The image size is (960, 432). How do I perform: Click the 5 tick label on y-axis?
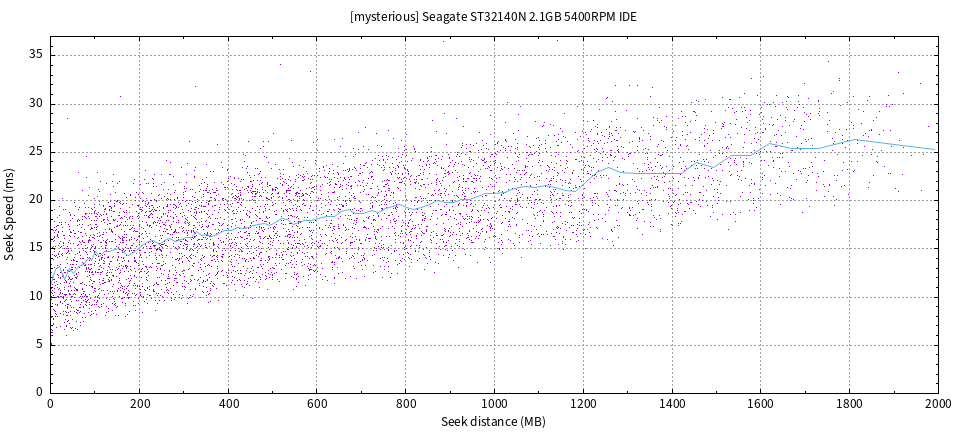click(x=38, y=344)
